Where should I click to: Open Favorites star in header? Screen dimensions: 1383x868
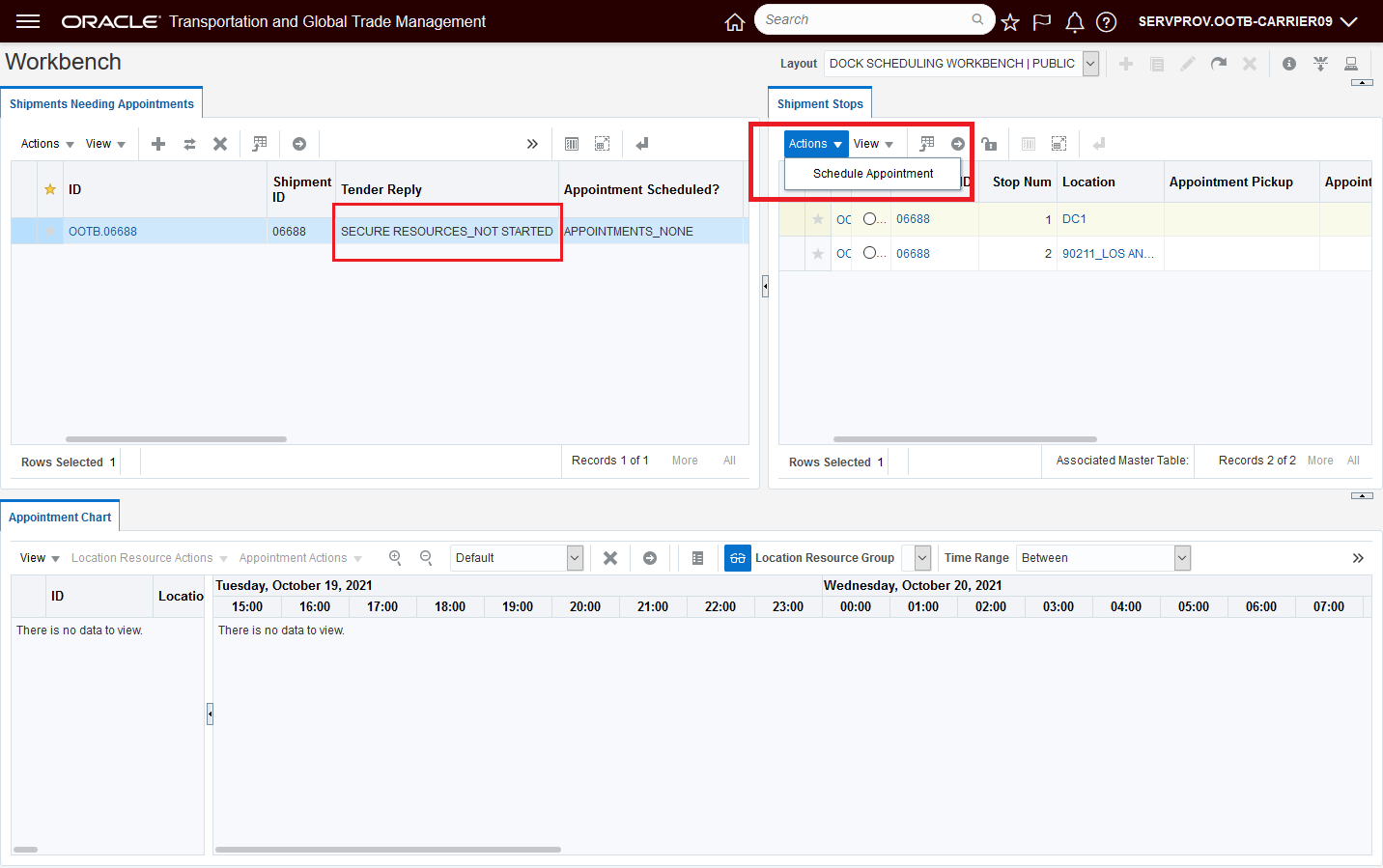[x=1010, y=21]
